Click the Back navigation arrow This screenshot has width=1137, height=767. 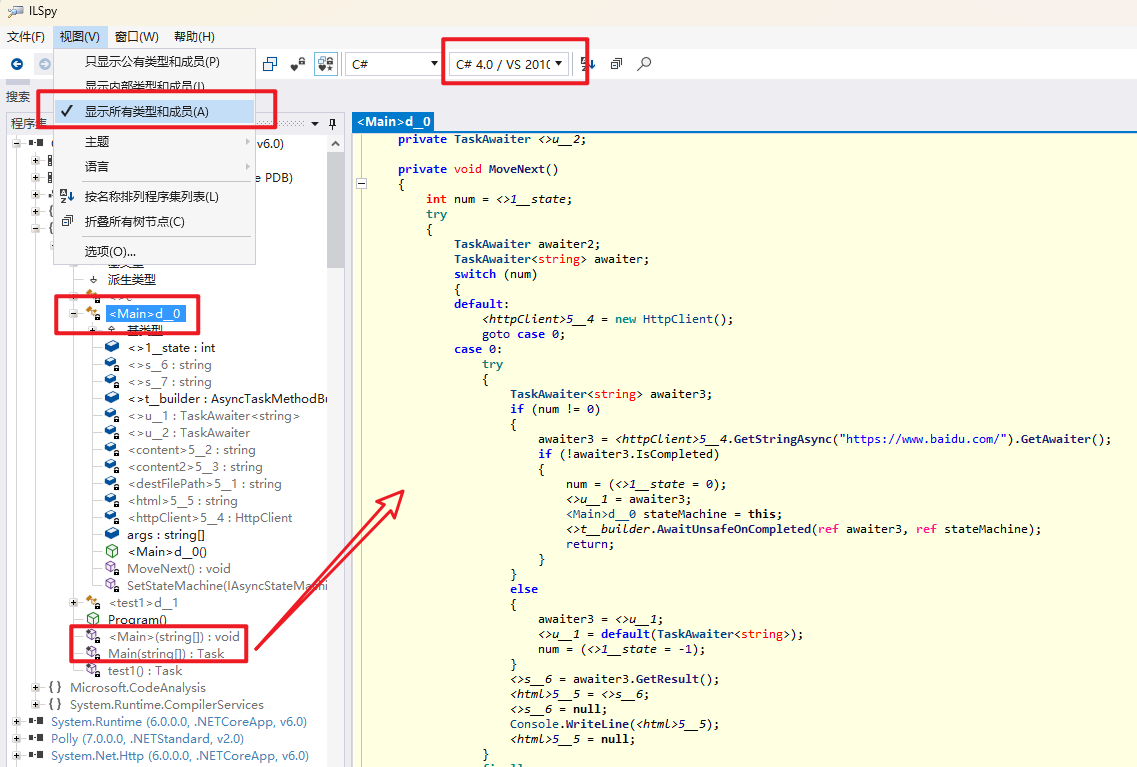pos(17,64)
